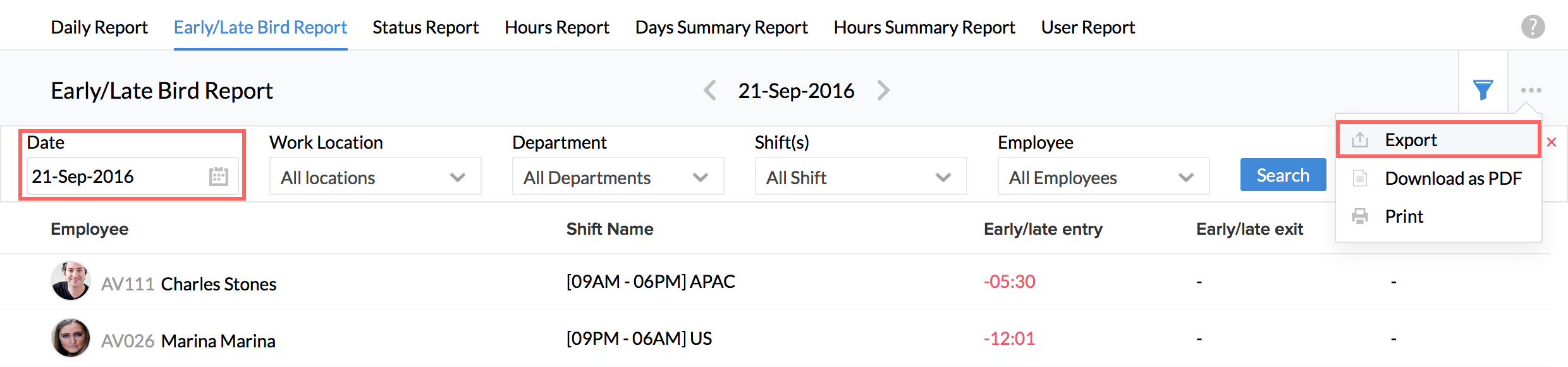Open the calendar picker in Date field
The width and height of the screenshot is (1568, 367).
click(x=218, y=177)
